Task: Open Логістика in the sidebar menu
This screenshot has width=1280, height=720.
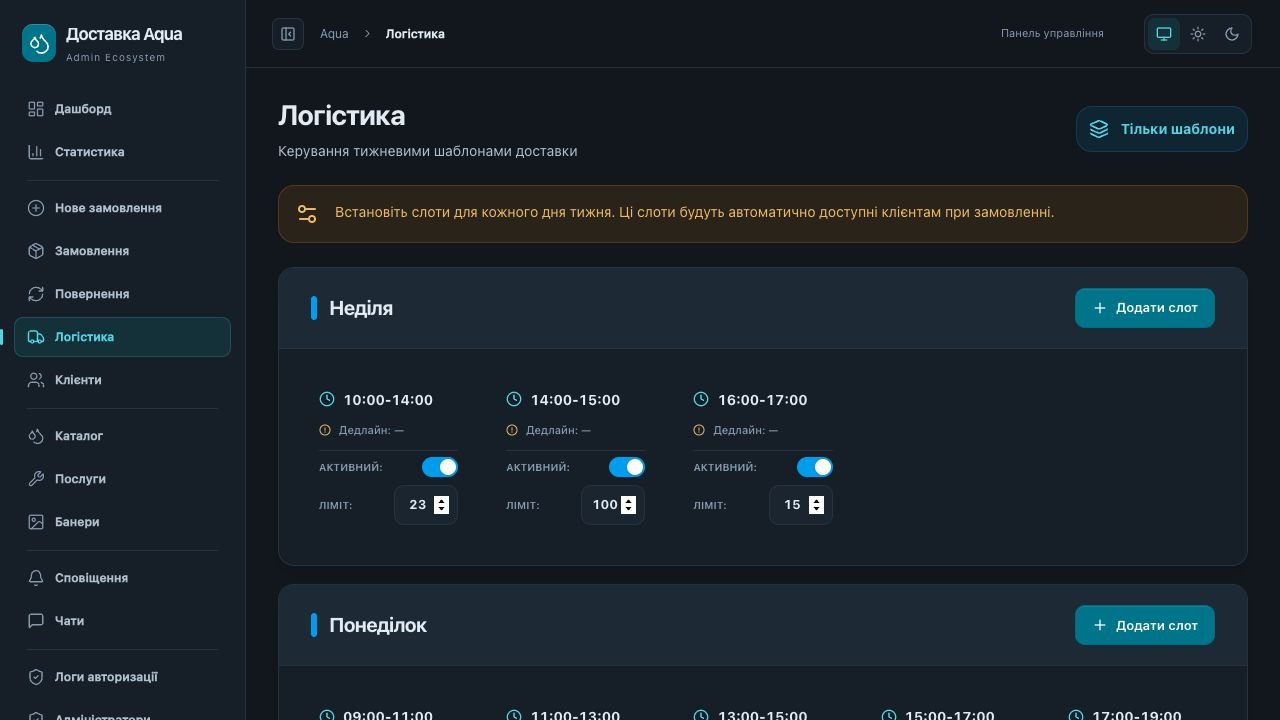Action: 122,337
